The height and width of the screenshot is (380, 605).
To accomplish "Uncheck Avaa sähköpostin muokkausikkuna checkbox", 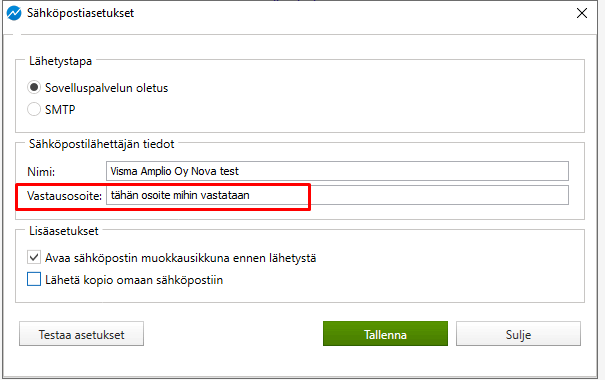I will click(34, 257).
